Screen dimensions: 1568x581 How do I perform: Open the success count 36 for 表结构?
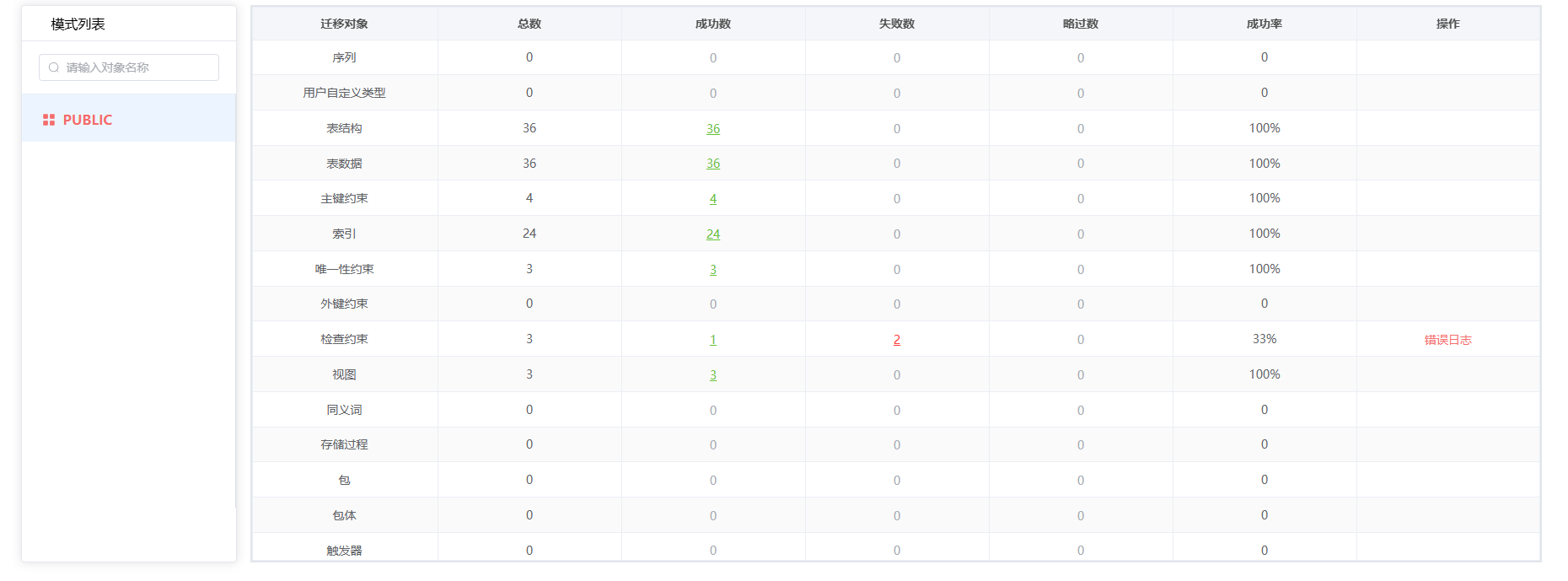(713, 129)
